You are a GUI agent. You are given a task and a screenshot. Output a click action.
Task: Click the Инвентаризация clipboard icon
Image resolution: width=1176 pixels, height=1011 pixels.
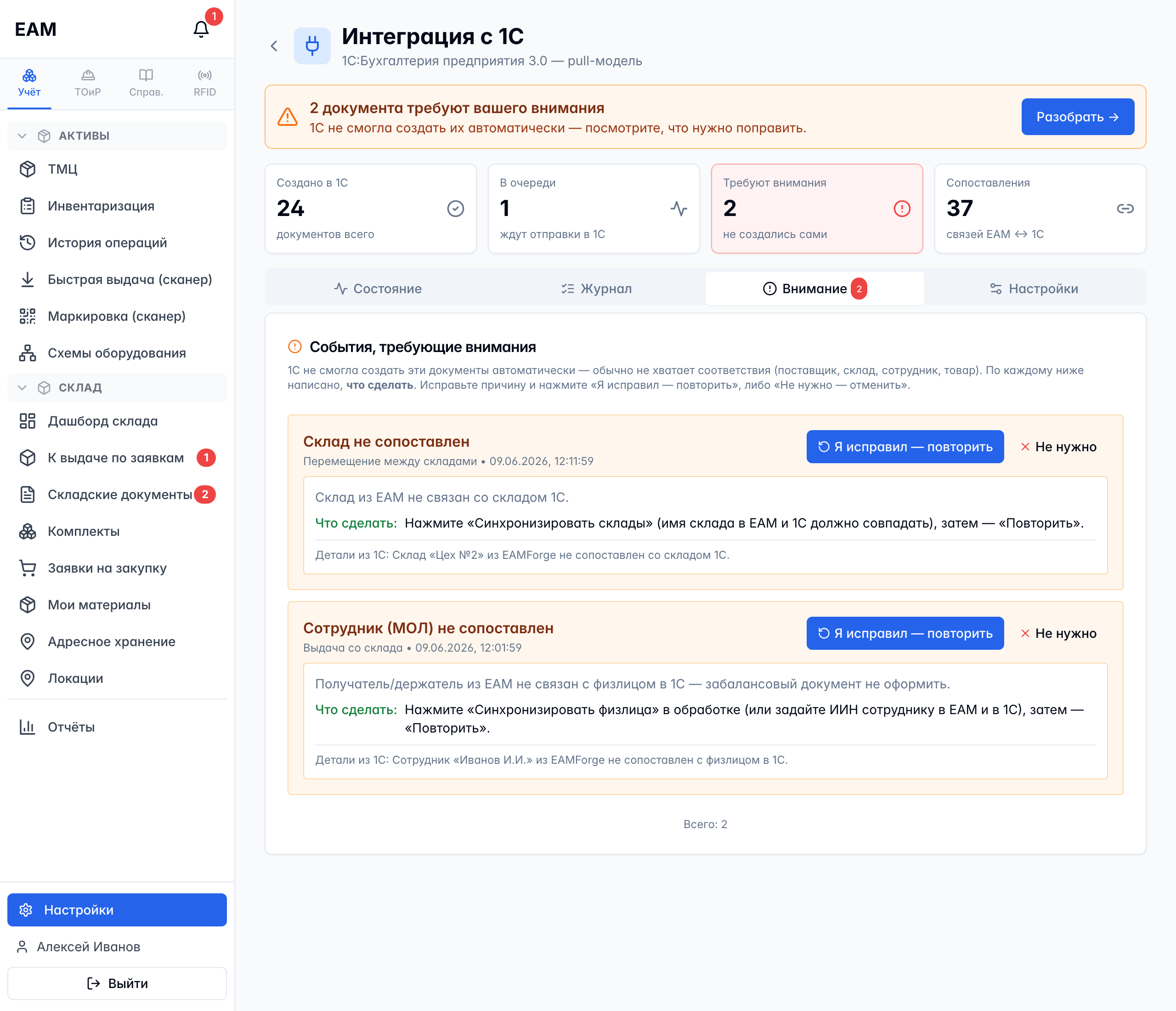point(27,206)
